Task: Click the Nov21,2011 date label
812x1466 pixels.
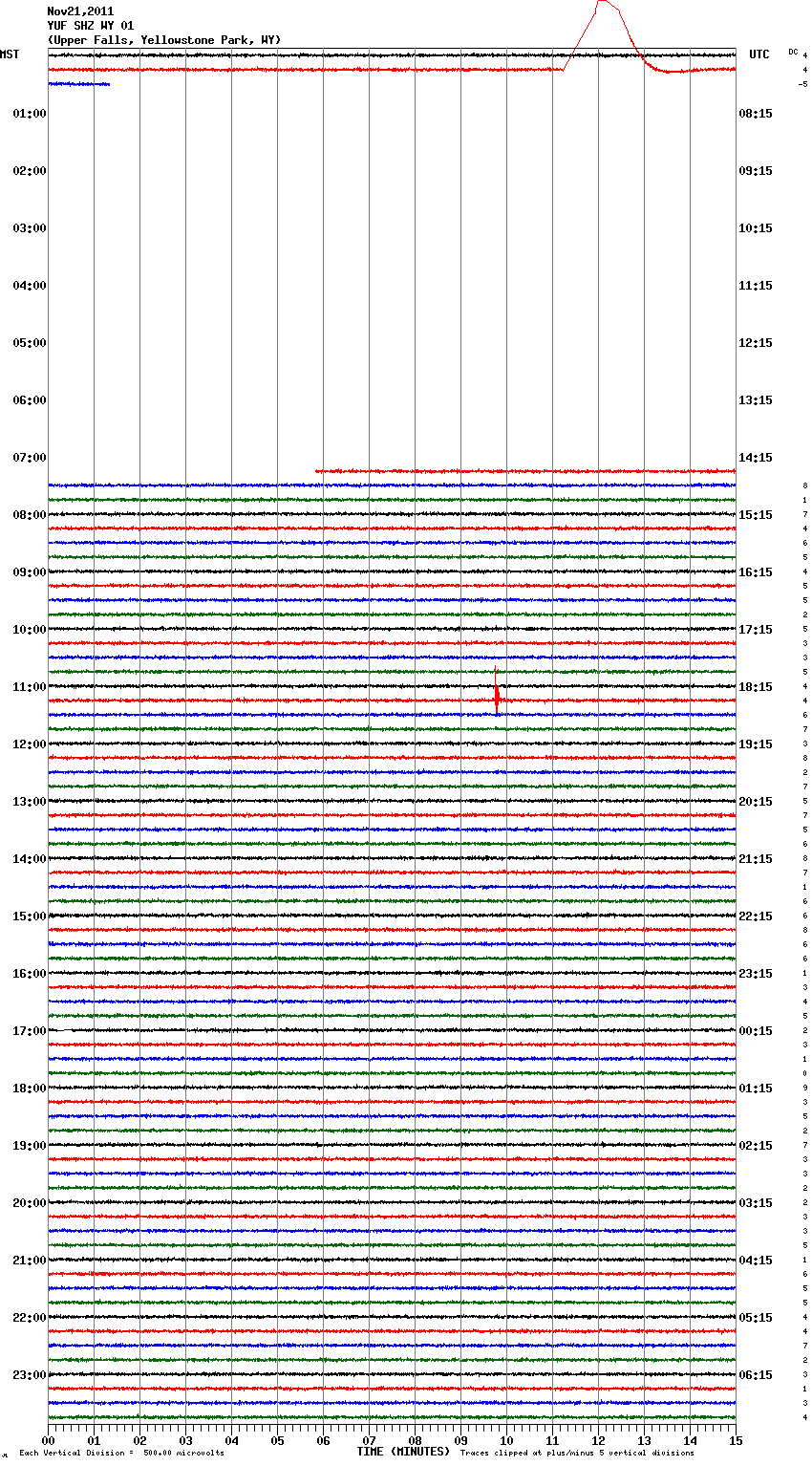Action: point(80,11)
